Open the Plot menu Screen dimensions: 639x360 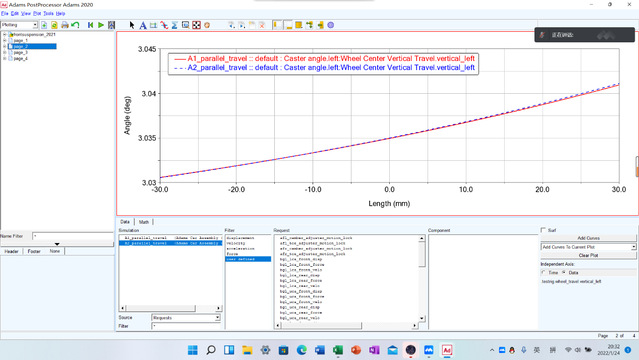coord(37,13)
